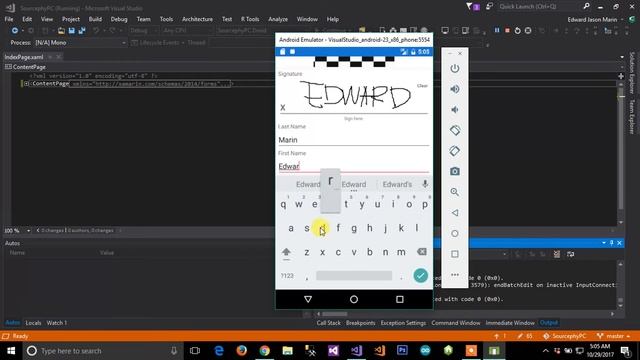Tap the keyboard shift key
Viewport: 640px width, 360px height.
(x=286, y=252)
